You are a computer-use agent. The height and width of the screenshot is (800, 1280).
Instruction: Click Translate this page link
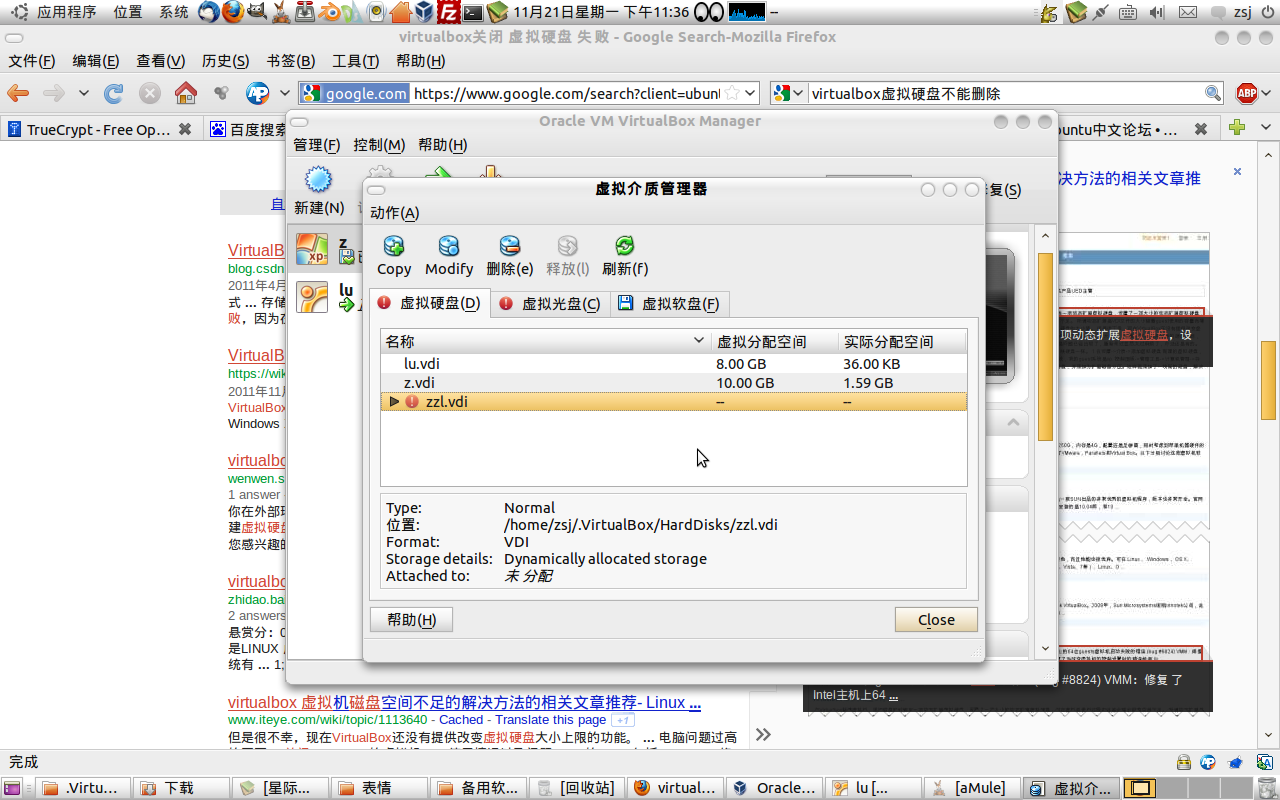pyautogui.click(x=550, y=720)
